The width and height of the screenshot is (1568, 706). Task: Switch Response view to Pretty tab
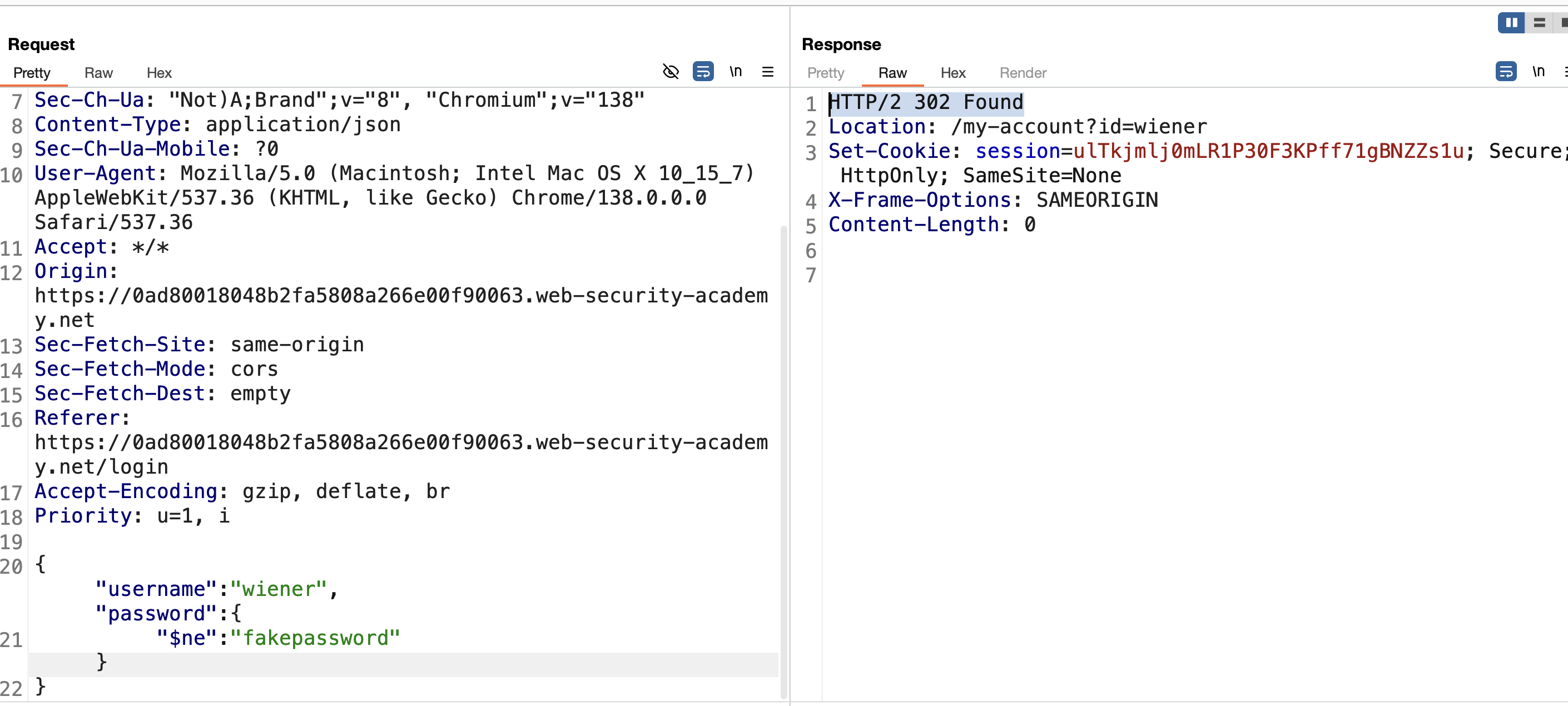(x=825, y=73)
